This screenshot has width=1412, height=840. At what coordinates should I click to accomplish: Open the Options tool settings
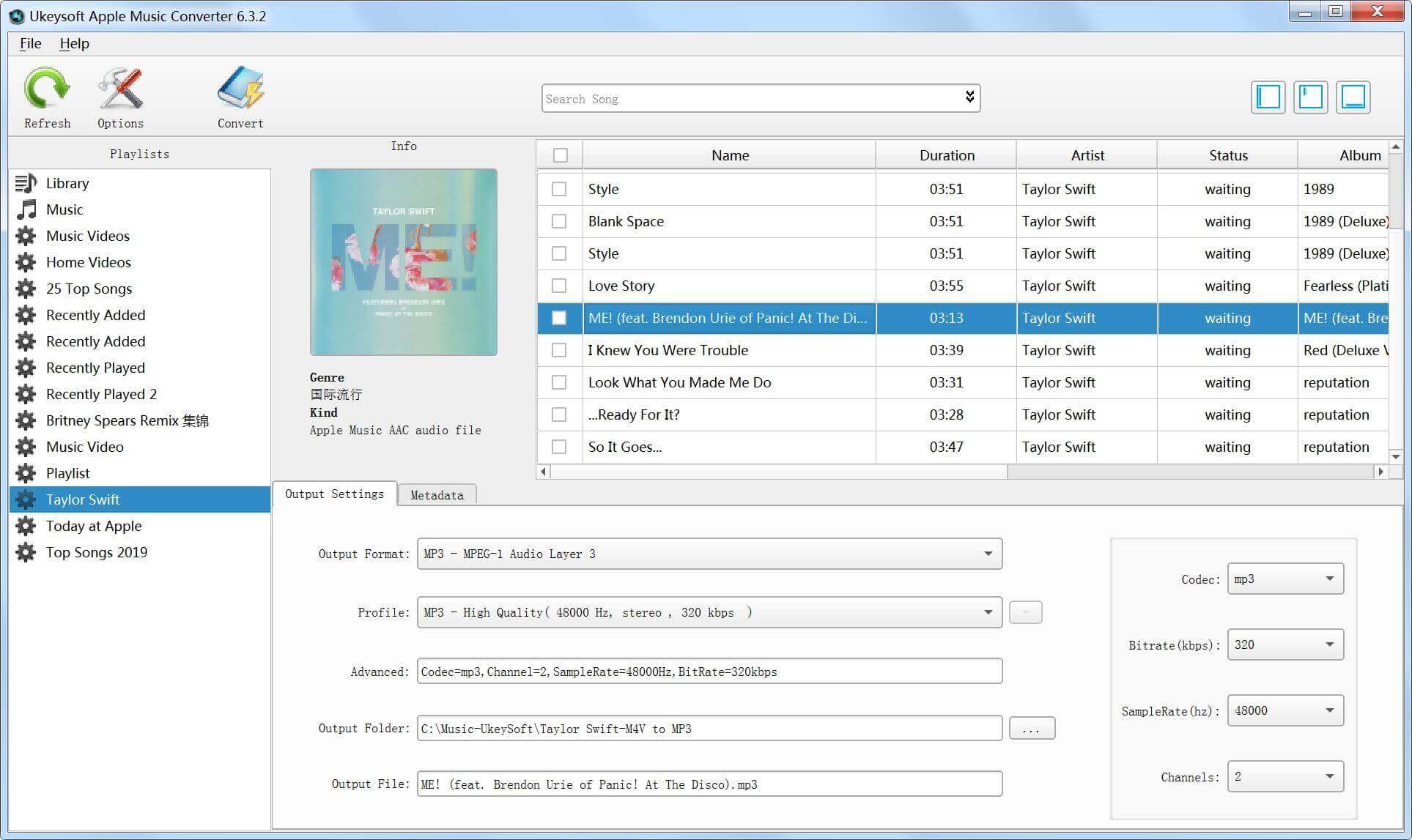(120, 95)
